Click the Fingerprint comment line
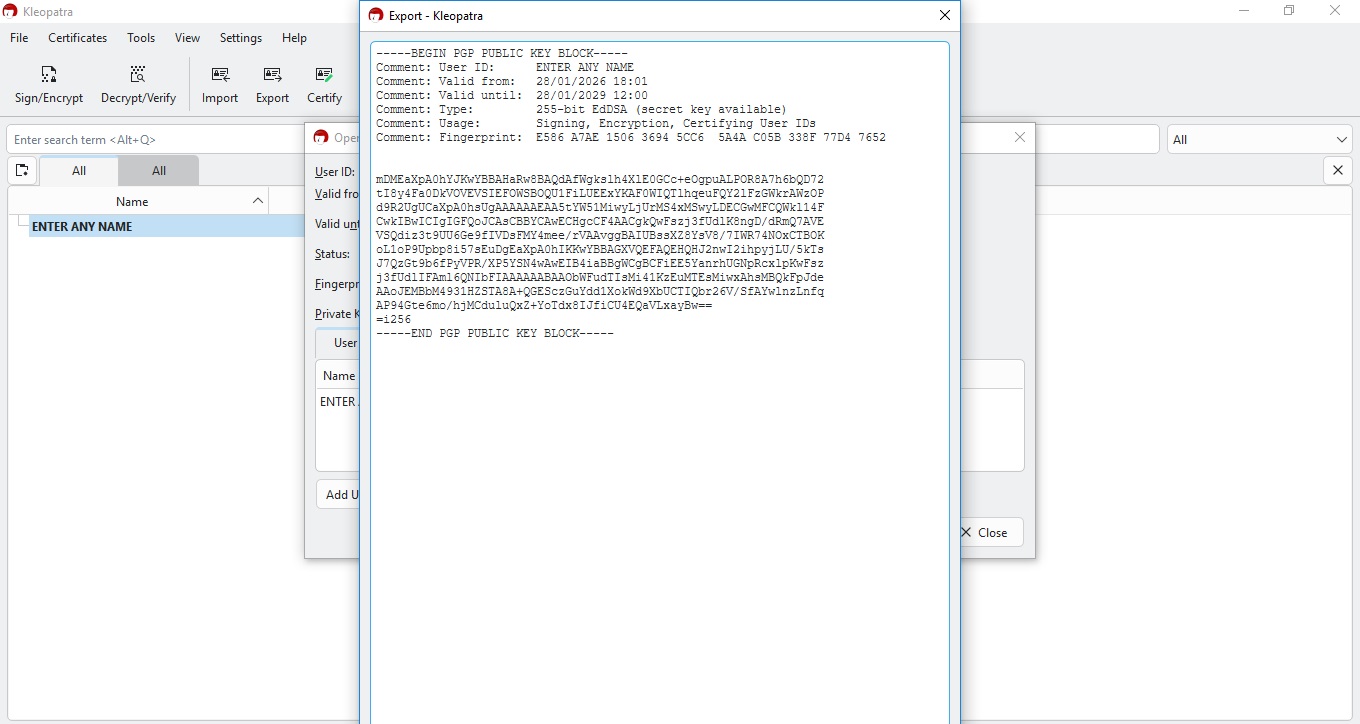 (631, 137)
